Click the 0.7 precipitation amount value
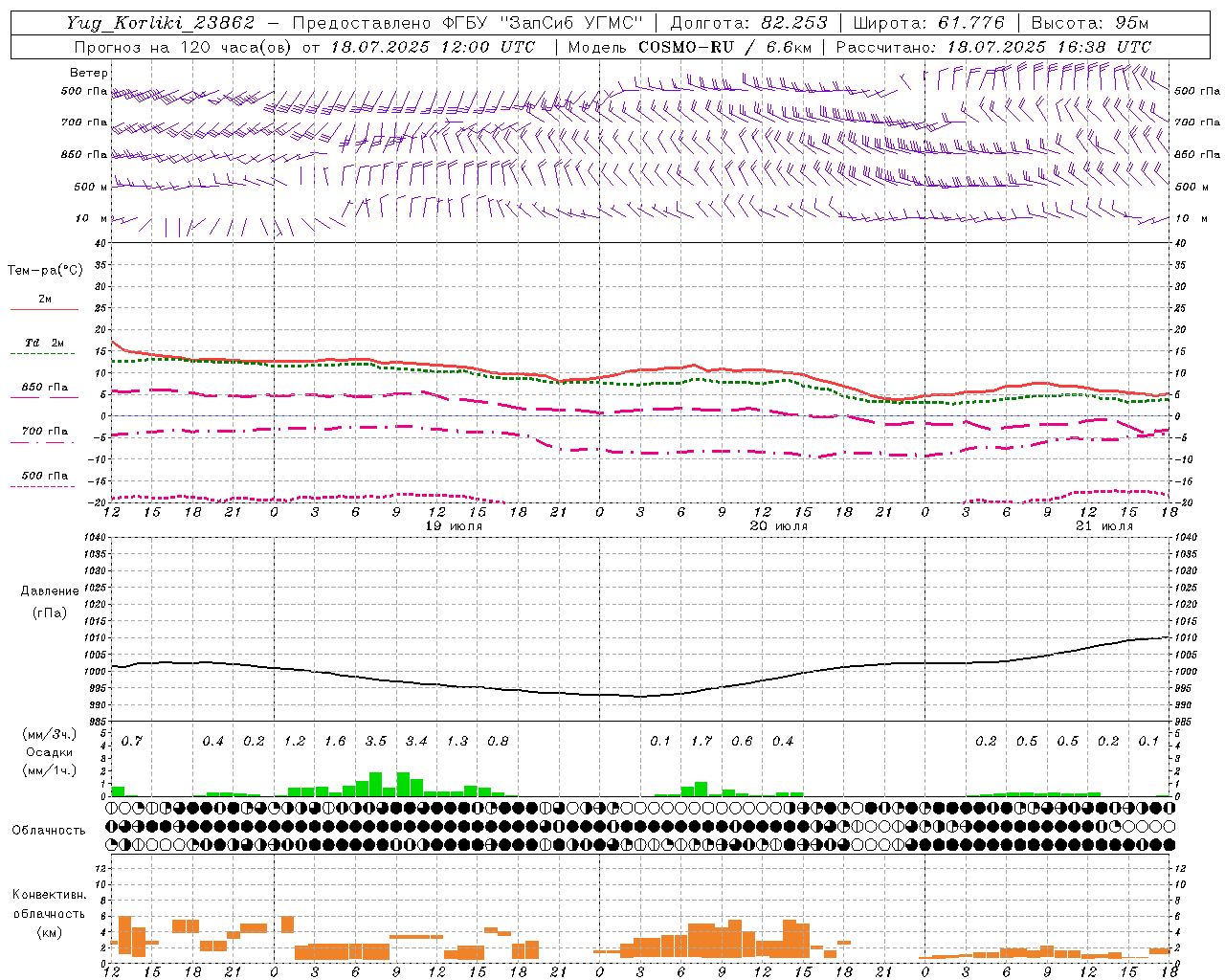1225x980 pixels. (131, 741)
